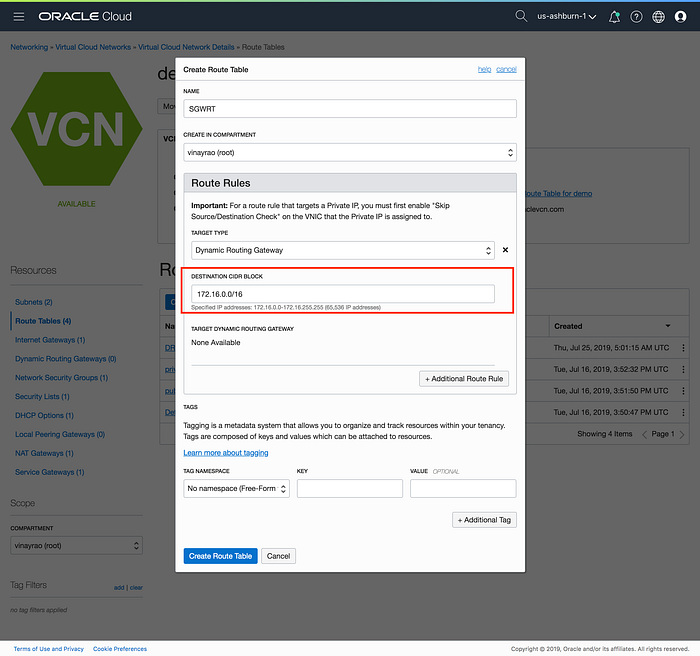Image resolution: width=700 pixels, height=656 pixels.
Task: Go to Virtual Cloud Network Details breadcrumb
Action: pos(186,47)
